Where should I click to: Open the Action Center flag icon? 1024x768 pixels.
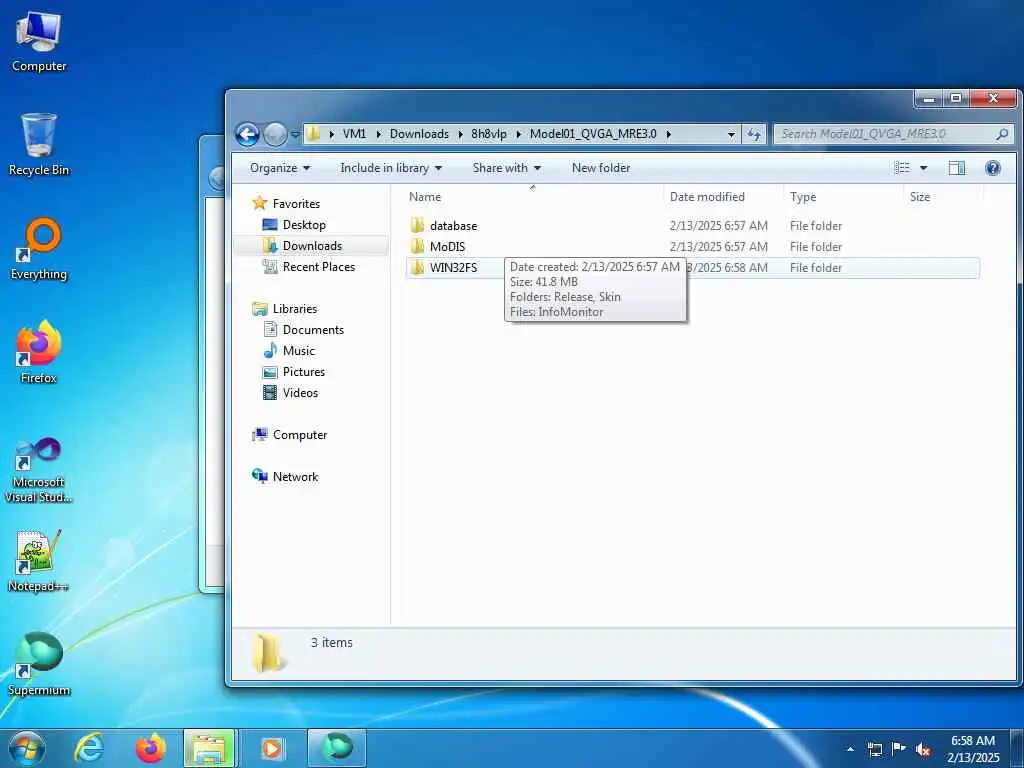899,749
